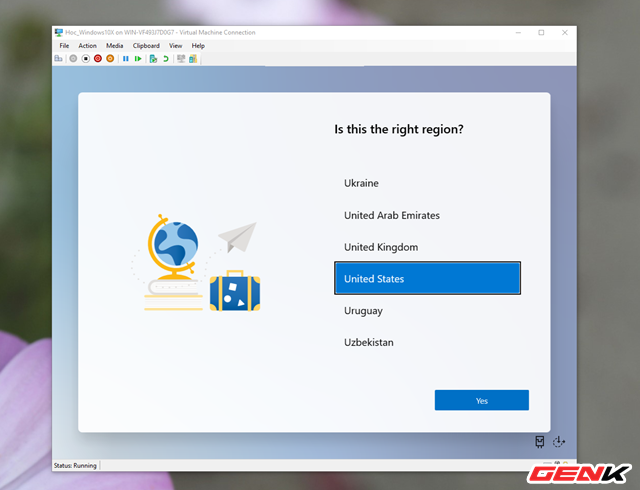This screenshot has height=490, width=640.
Task: Open the Media menu
Action: [114, 46]
